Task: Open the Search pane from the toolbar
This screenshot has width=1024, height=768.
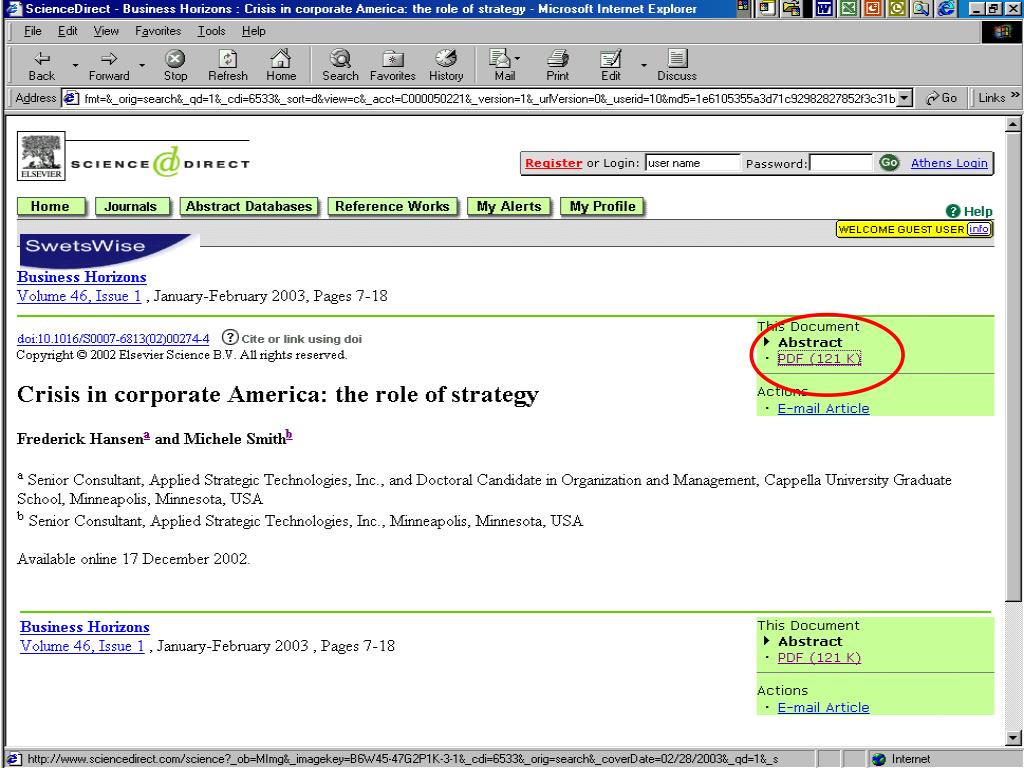Action: point(340,59)
